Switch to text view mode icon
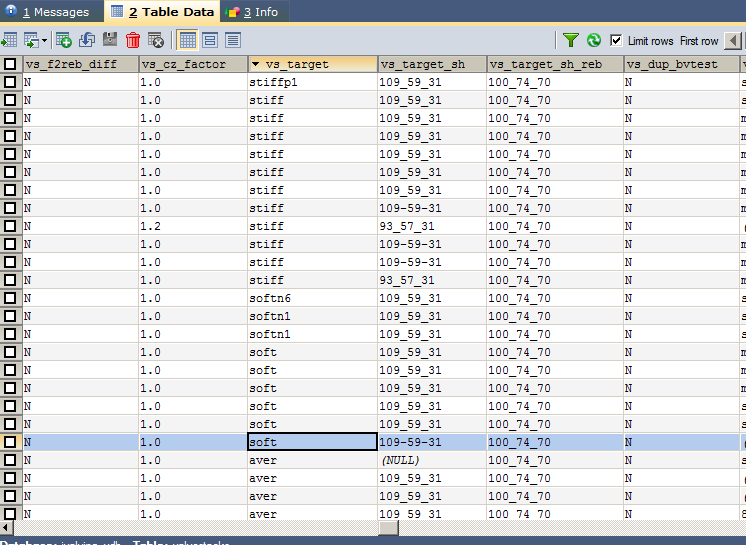 [x=233, y=40]
